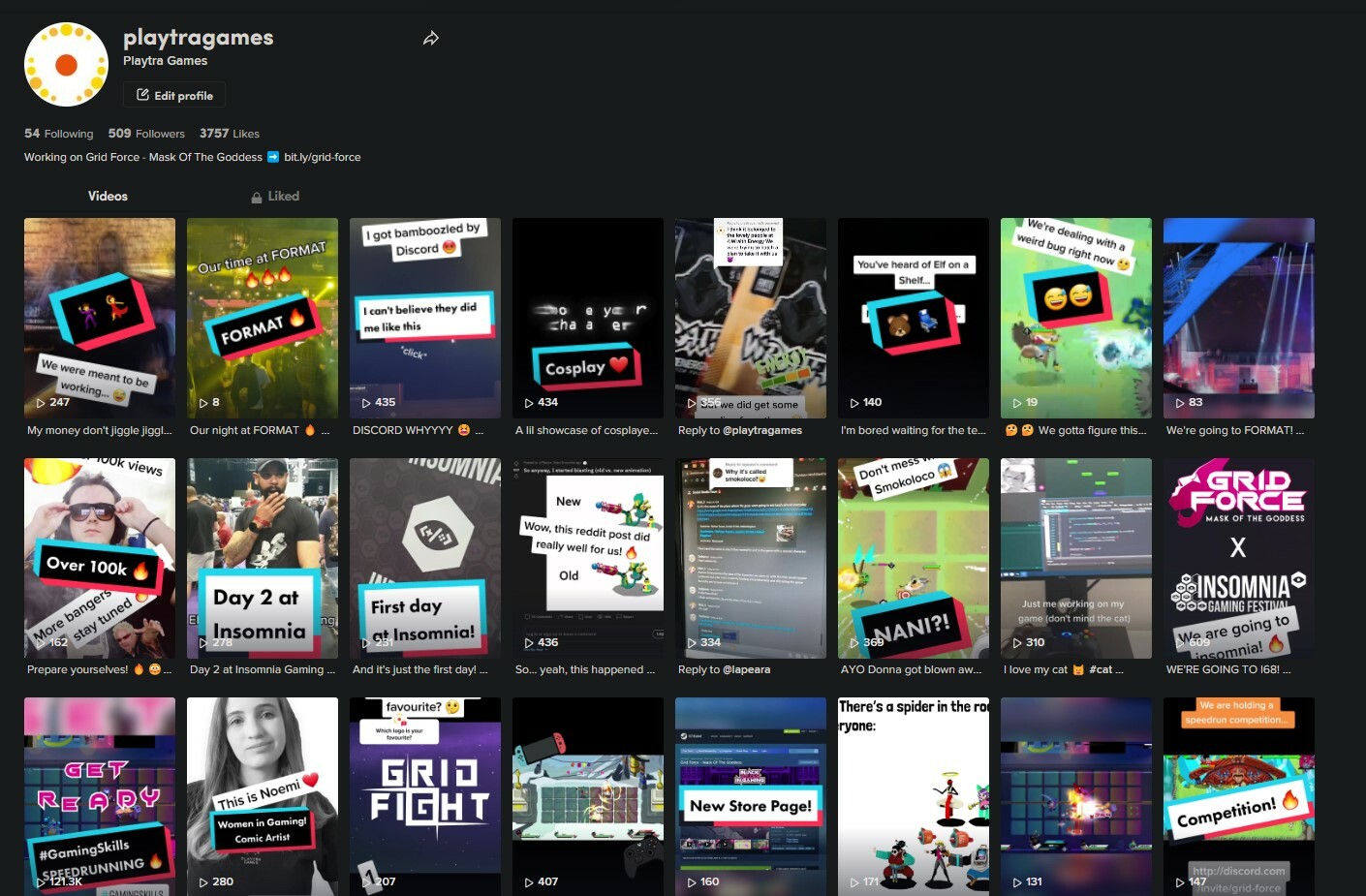The height and width of the screenshot is (896, 1366).
Task: Open the Cosplay showcase video thumbnail
Action: click(588, 318)
